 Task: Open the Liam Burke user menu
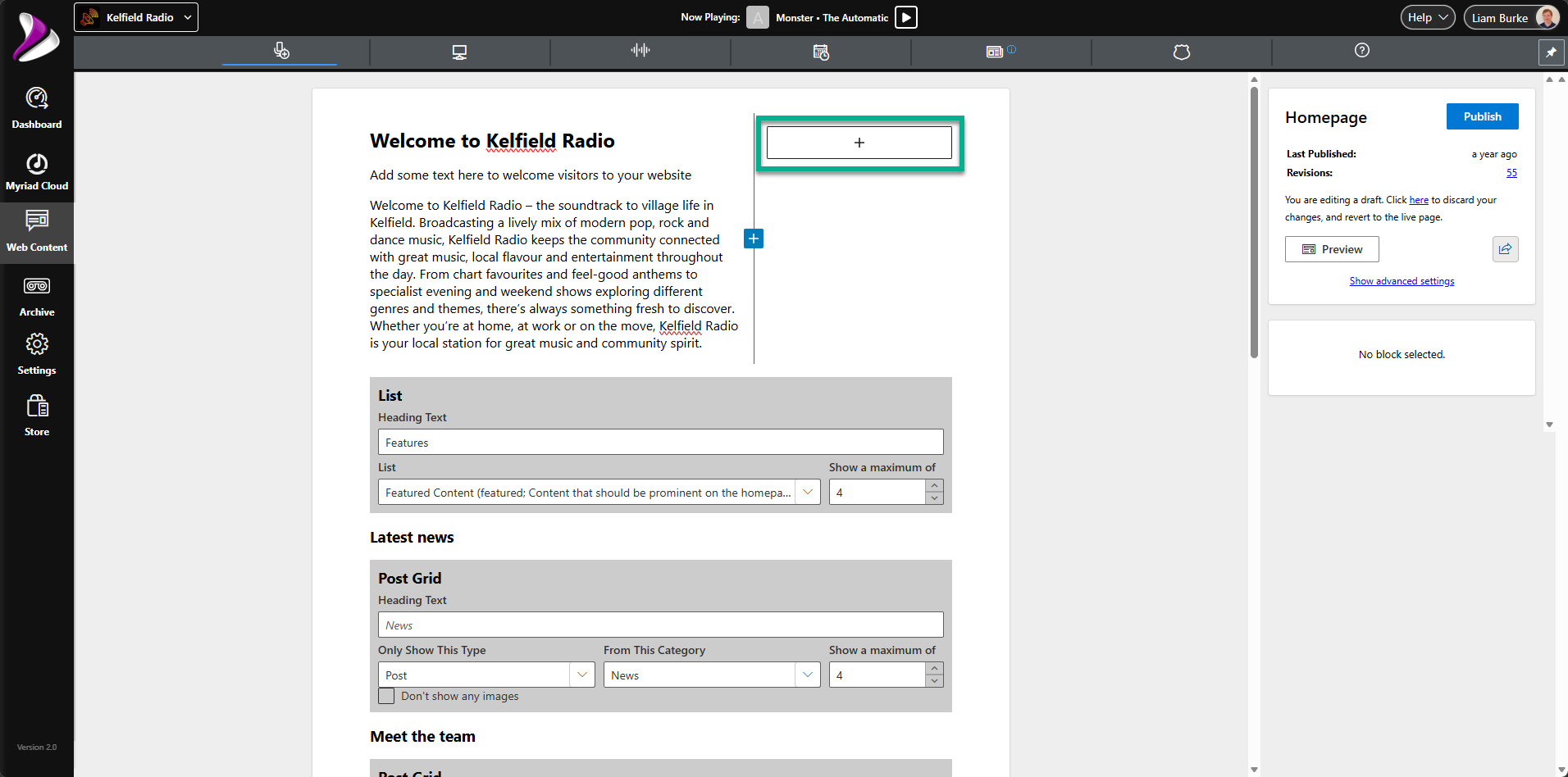coord(1511,17)
